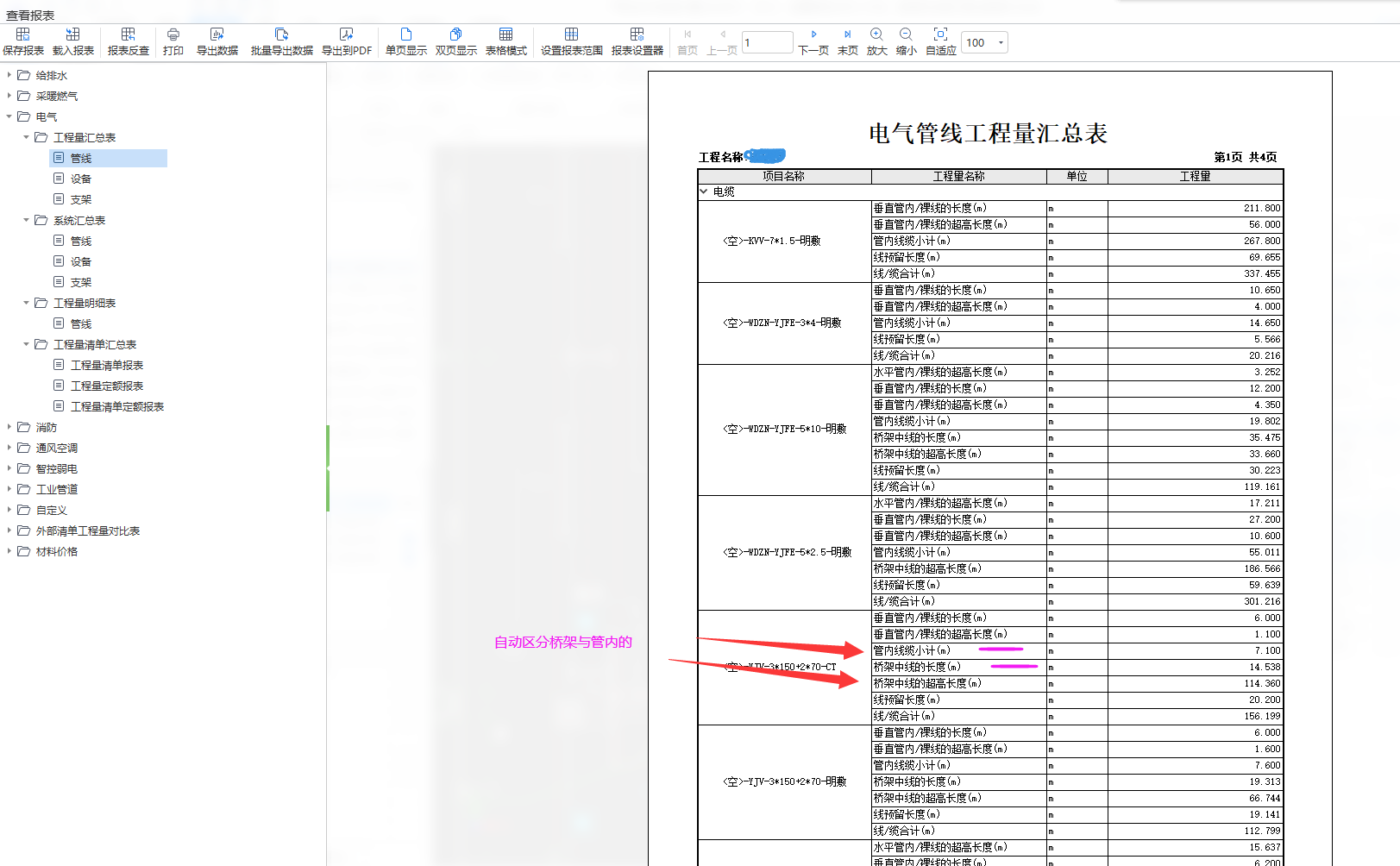Click 批量导出数据 batch export icon
This screenshot has width=1400, height=866.
(281, 41)
